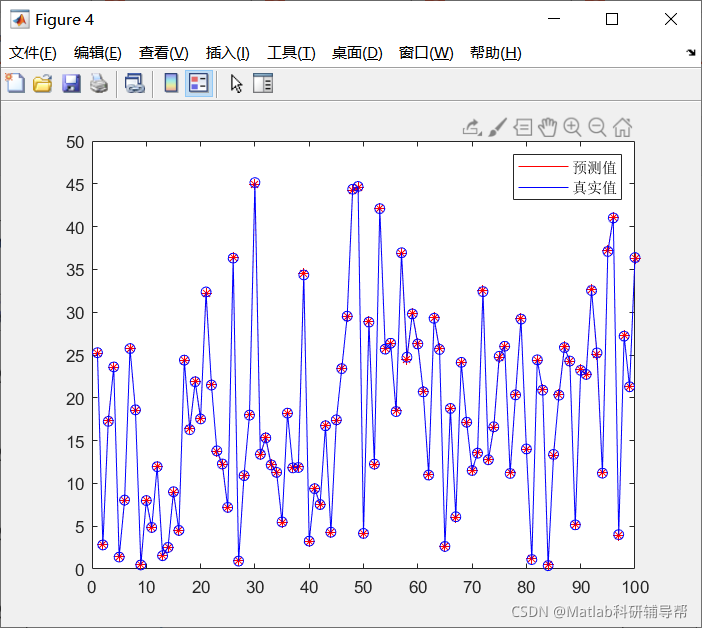Click the 真实值 legend entry
The image size is (702, 628).
(x=567, y=187)
